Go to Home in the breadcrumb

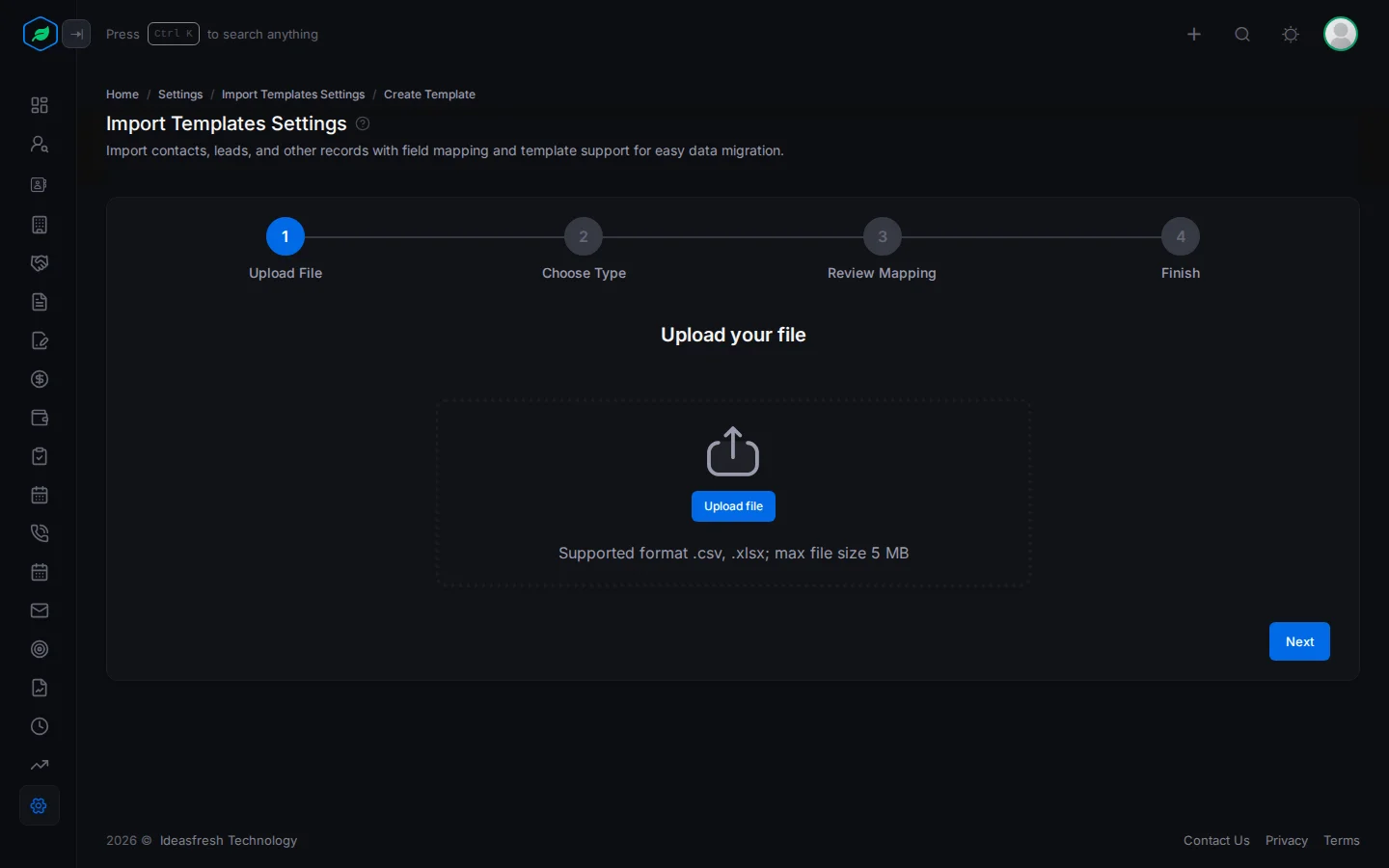click(123, 95)
